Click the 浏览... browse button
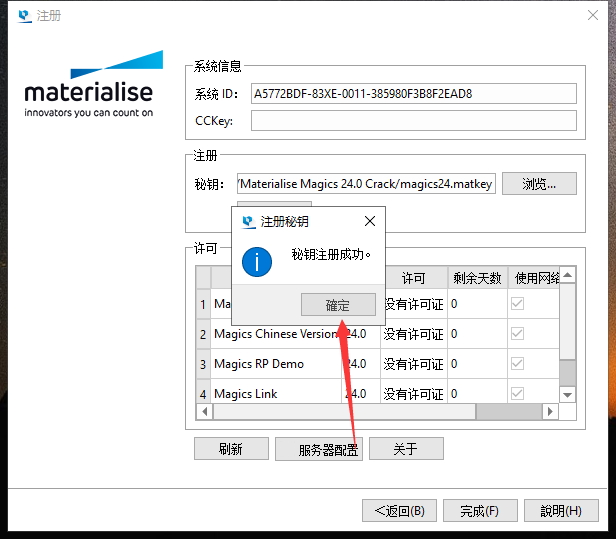Image resolution: width=616 pixels, height=539 pixels. [x=539, y=184]
